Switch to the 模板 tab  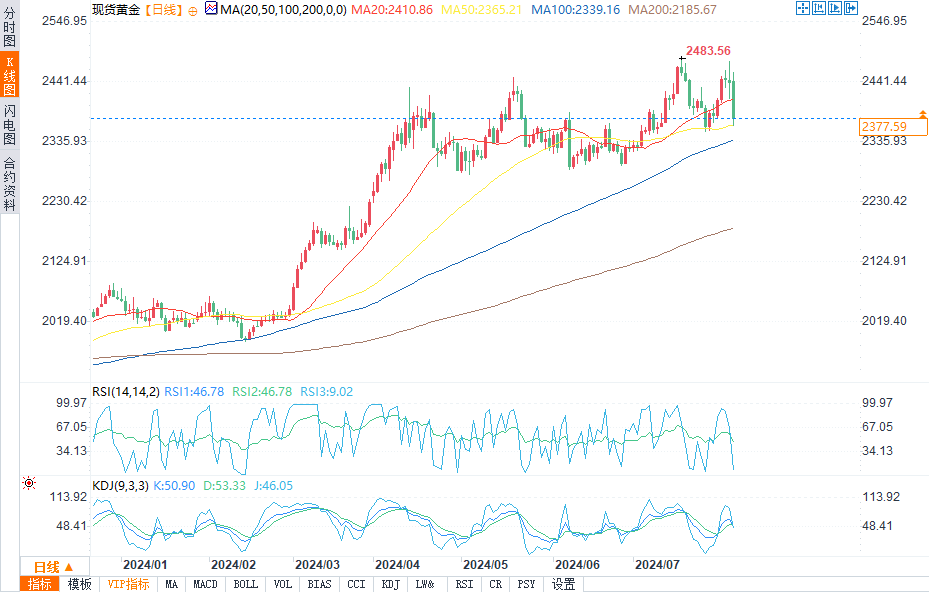79,584
